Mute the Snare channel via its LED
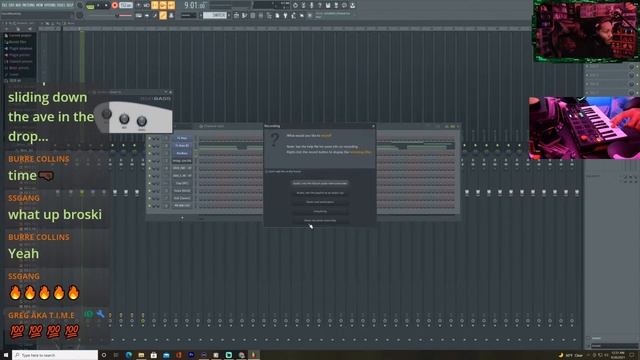This screenshot has height=360, width=640. pyautogui.click(x=149, y=191)
